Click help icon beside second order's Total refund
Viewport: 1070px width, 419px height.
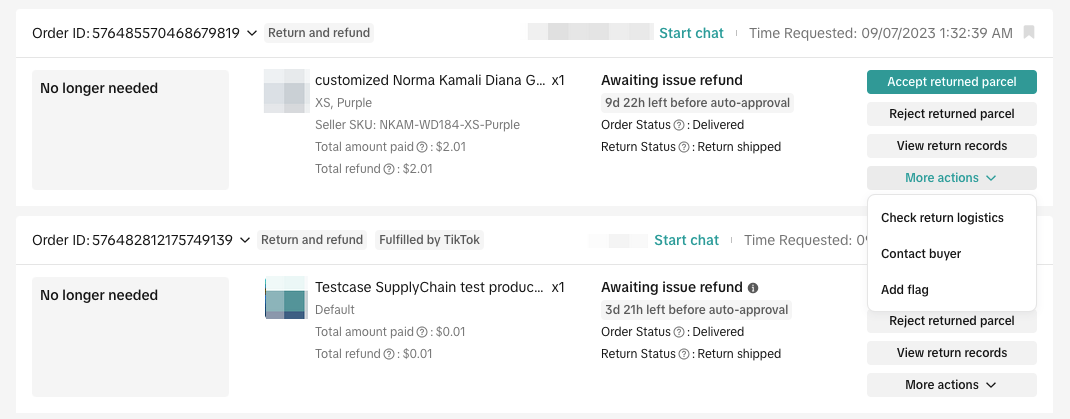click(x=389, y=354)
